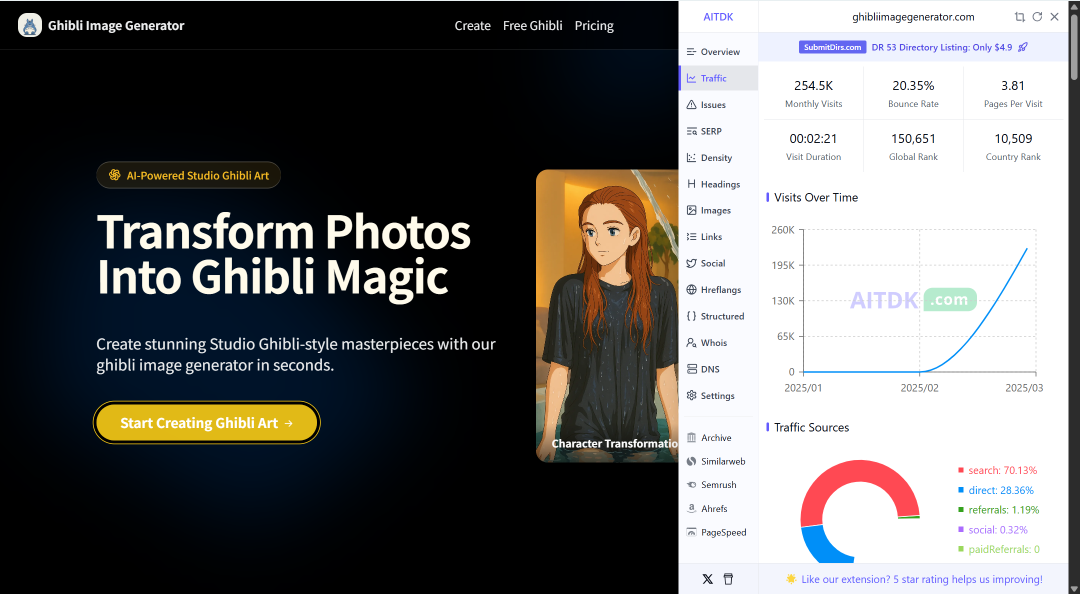Click the Settings gear icon
The image size is (1080, 594).
(692, 396)
